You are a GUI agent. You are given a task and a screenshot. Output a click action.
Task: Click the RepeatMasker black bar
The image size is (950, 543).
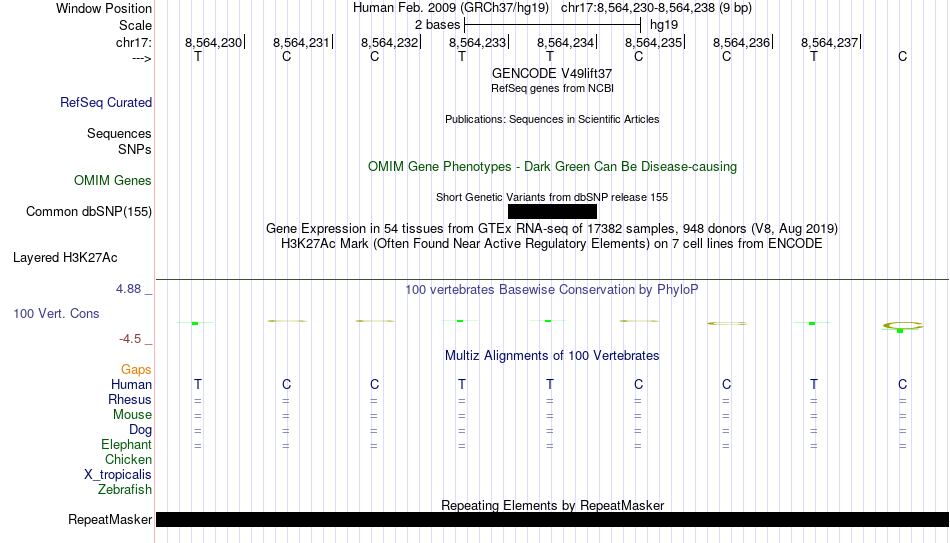tap(552, 519)
